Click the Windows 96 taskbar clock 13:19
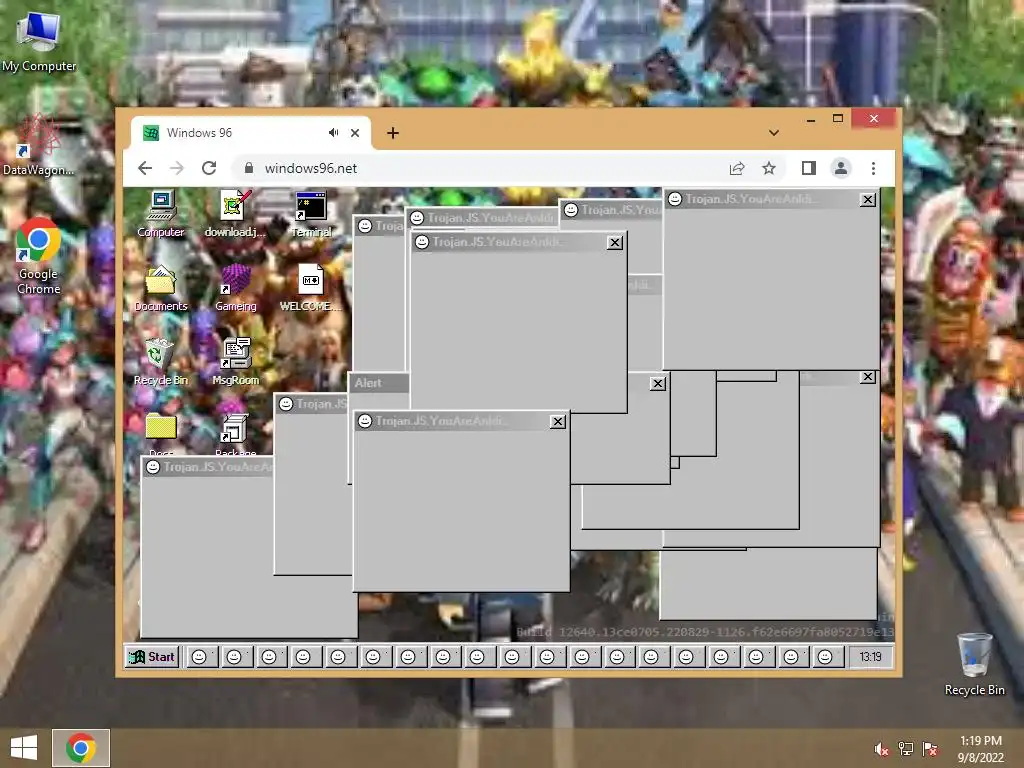 click(x=871, y=656)
